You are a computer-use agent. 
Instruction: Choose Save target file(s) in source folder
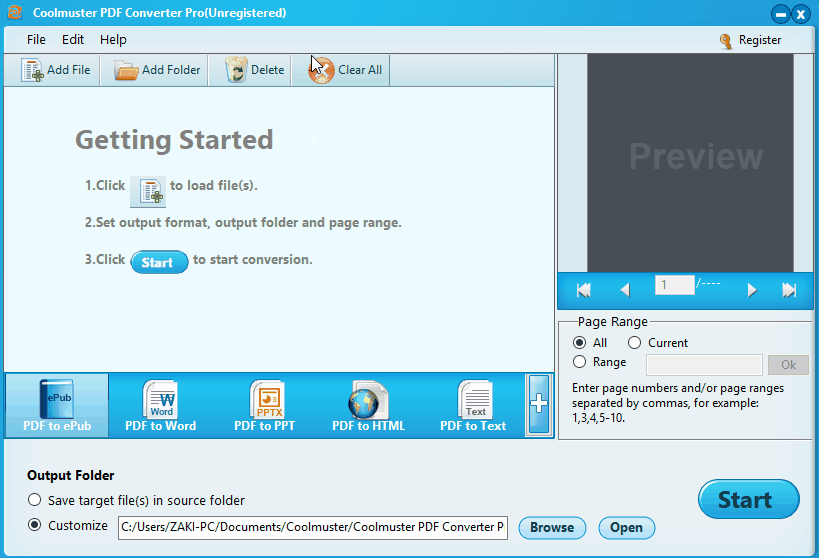tap(34, 500)
